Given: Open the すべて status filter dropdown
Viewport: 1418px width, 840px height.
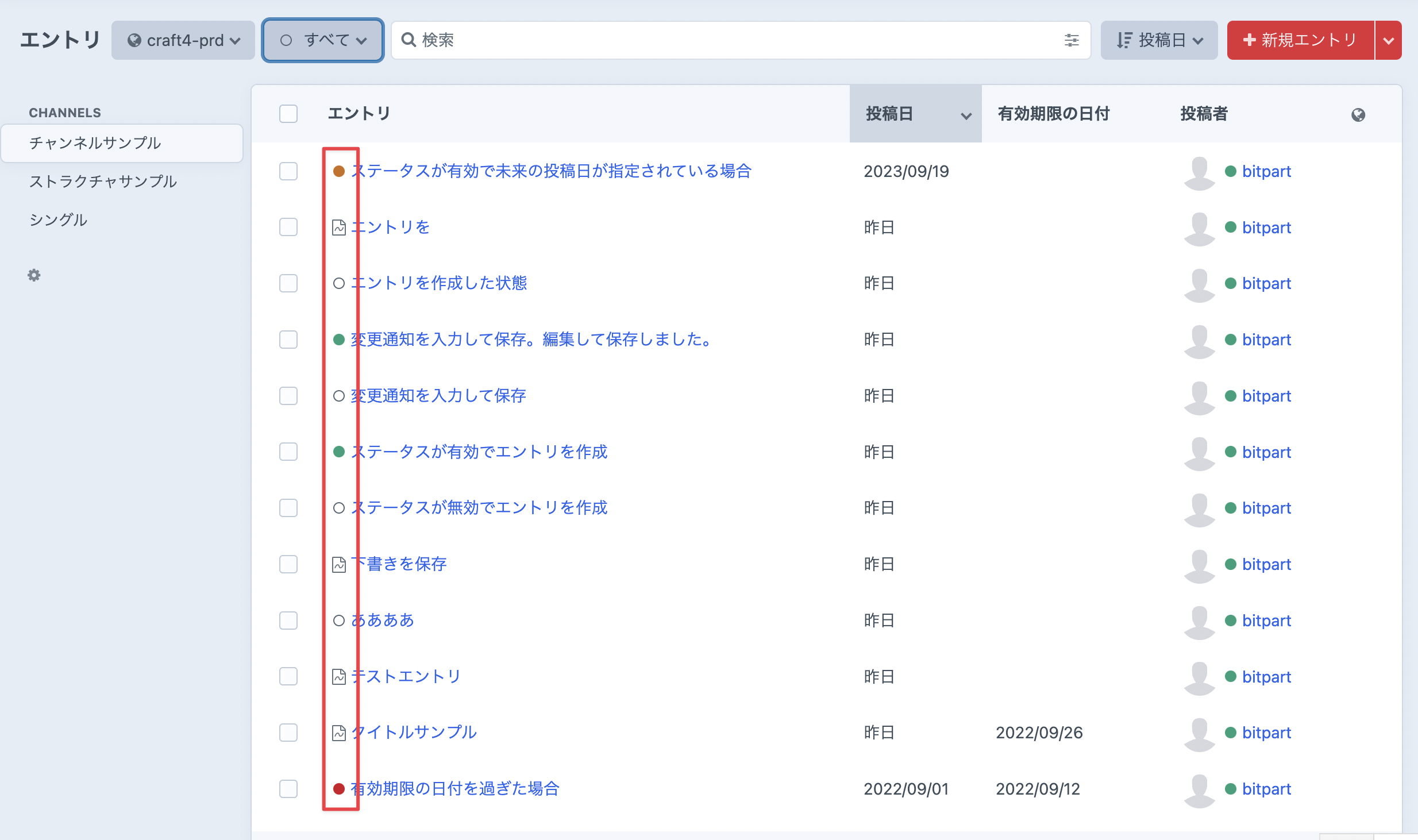Looking at the screenshot, I should pos(323,40).
